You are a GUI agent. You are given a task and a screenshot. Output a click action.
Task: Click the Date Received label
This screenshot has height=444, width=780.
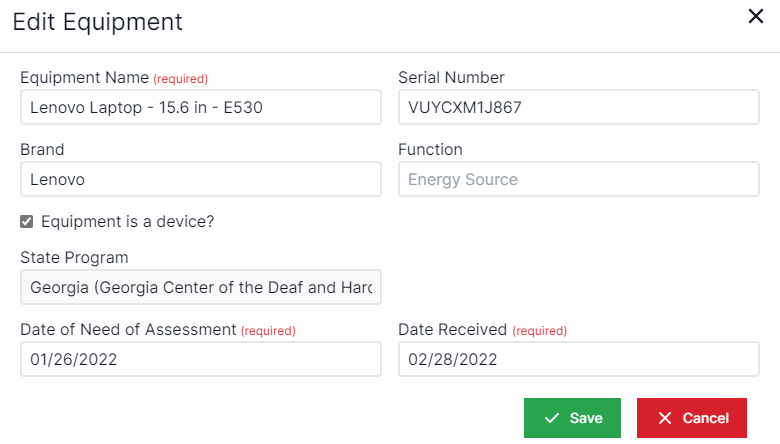[452, 329]
